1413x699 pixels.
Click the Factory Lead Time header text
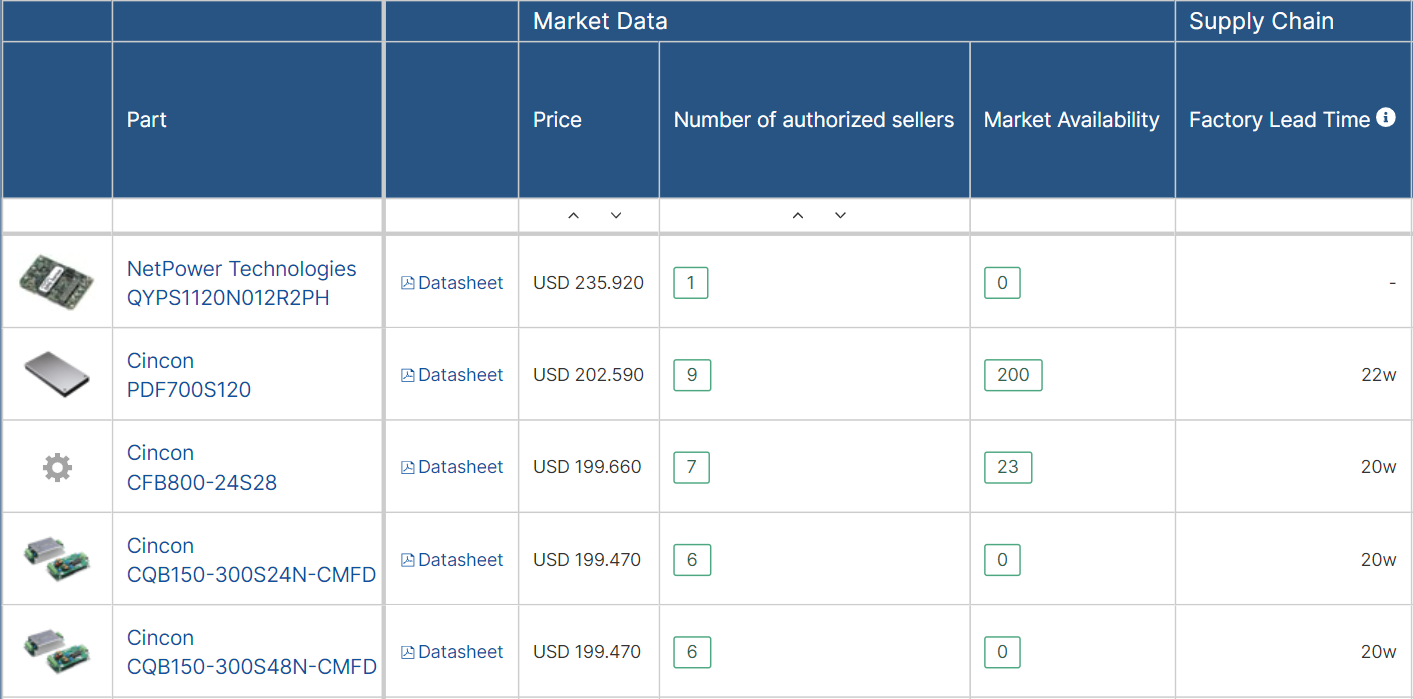[x=1279, y=120]
